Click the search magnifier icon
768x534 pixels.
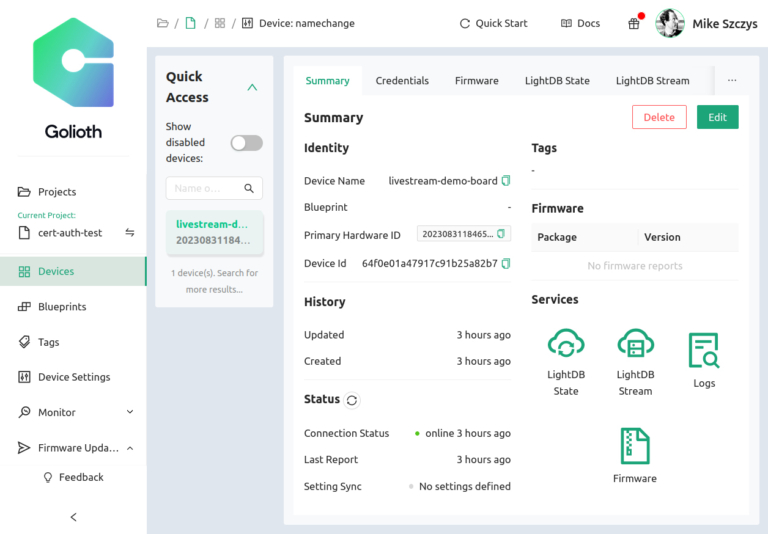249,188
